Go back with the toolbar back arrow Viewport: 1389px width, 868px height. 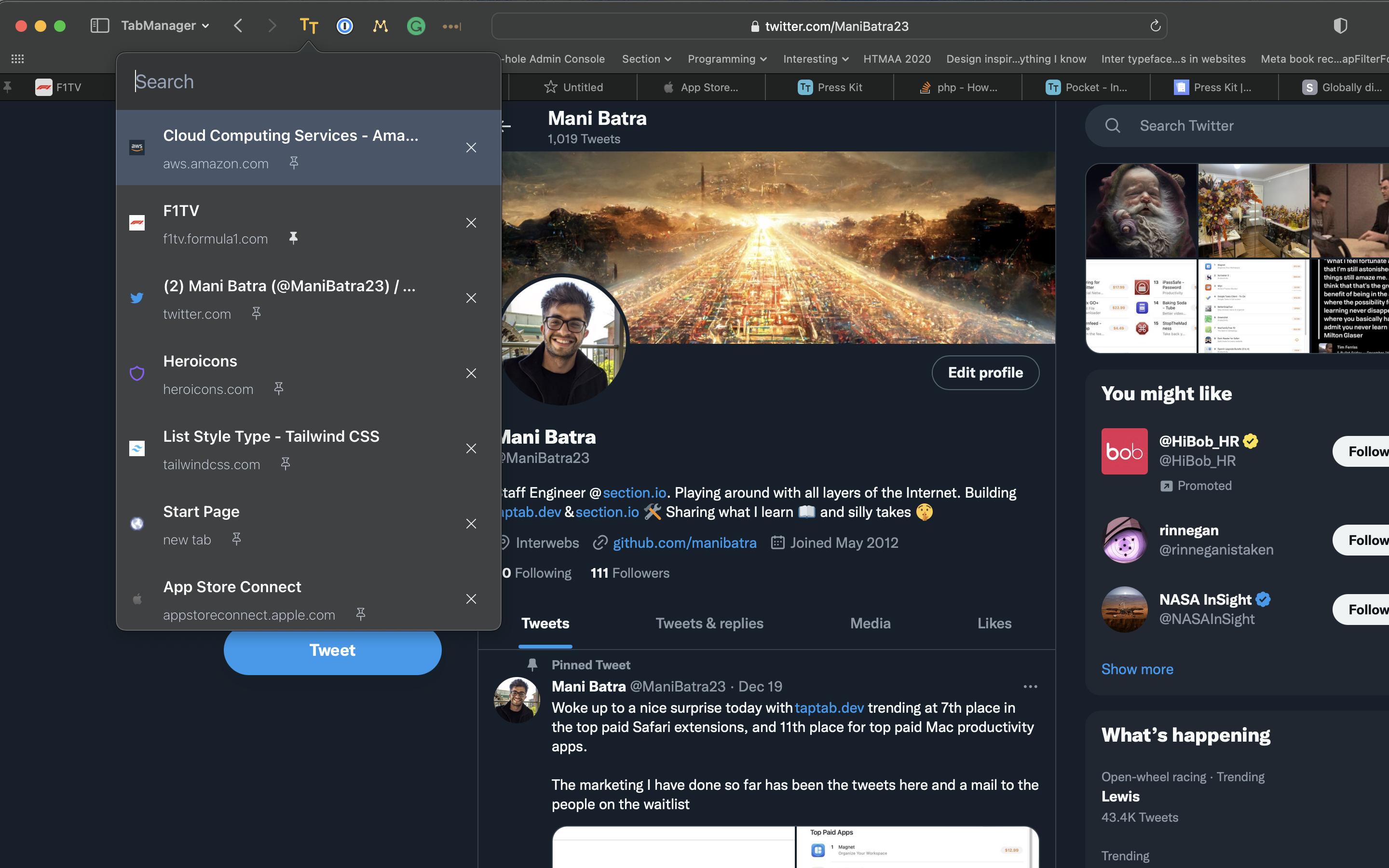(x=238, y=26)
